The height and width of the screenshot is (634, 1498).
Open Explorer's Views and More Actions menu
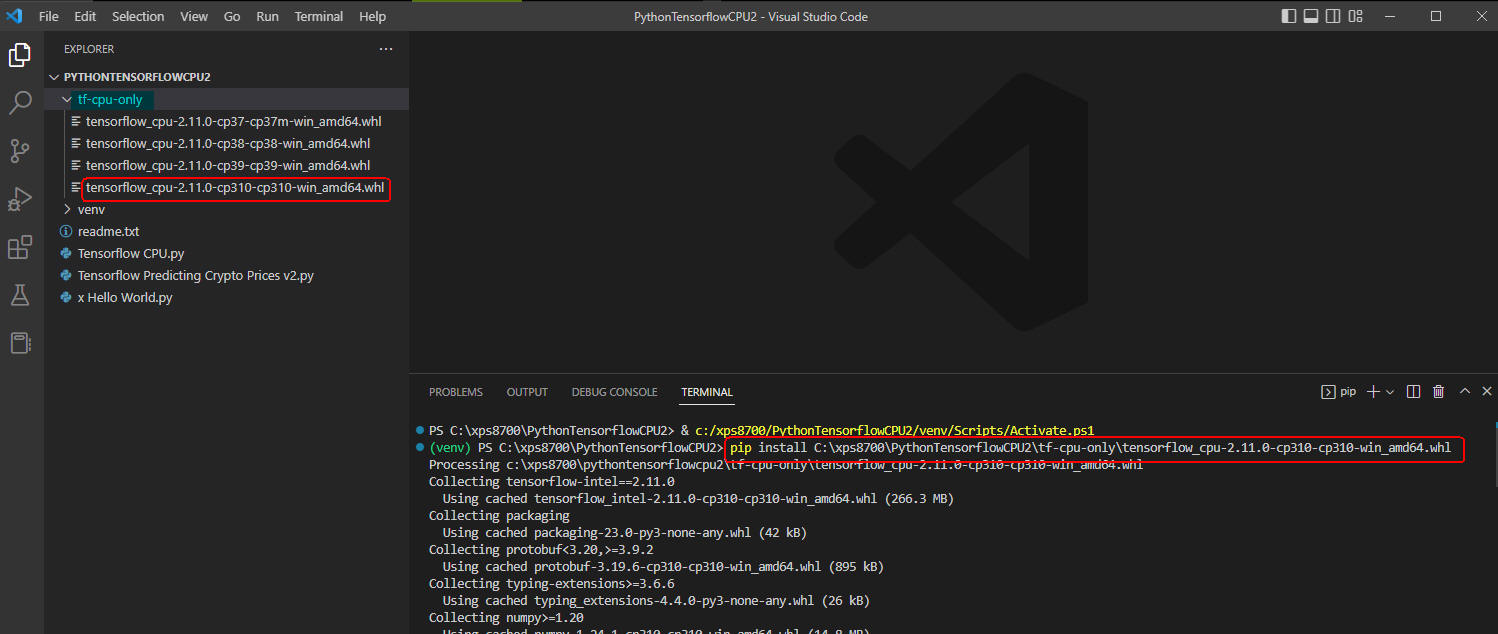click(386, 49)
